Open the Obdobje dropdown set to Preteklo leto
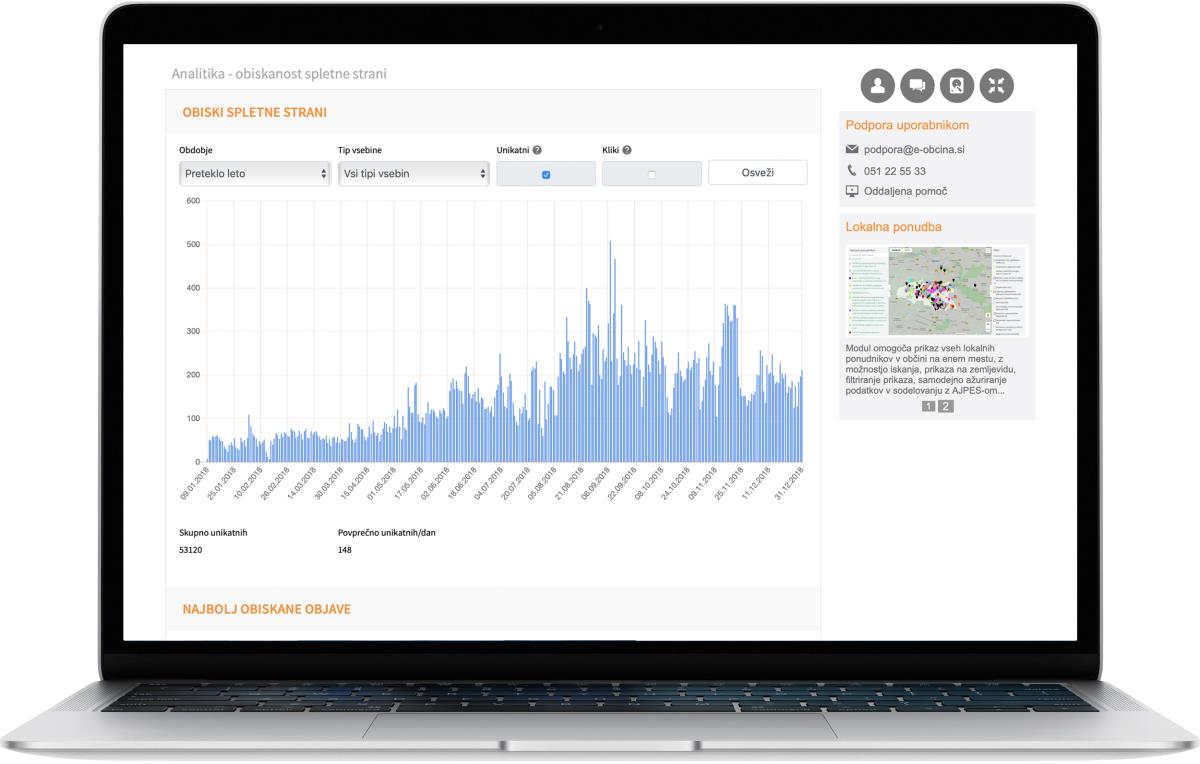Image resolution: width=1200 pixels, height=764 pixels. pos(255,173)
